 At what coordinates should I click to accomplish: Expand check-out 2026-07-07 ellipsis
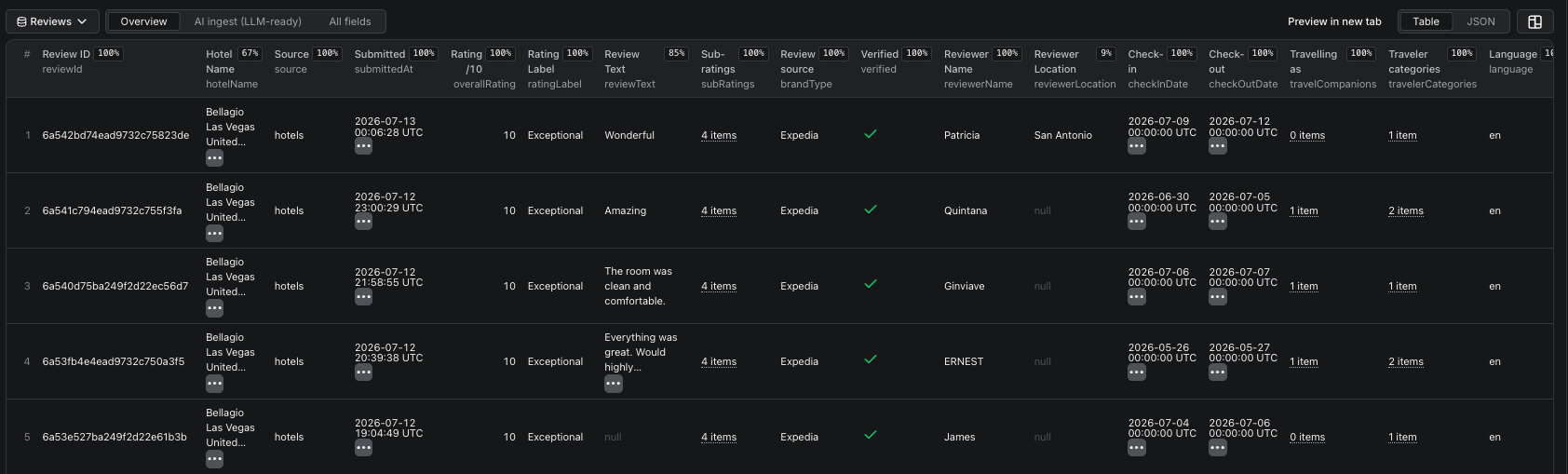click(x=1217, y=297)
